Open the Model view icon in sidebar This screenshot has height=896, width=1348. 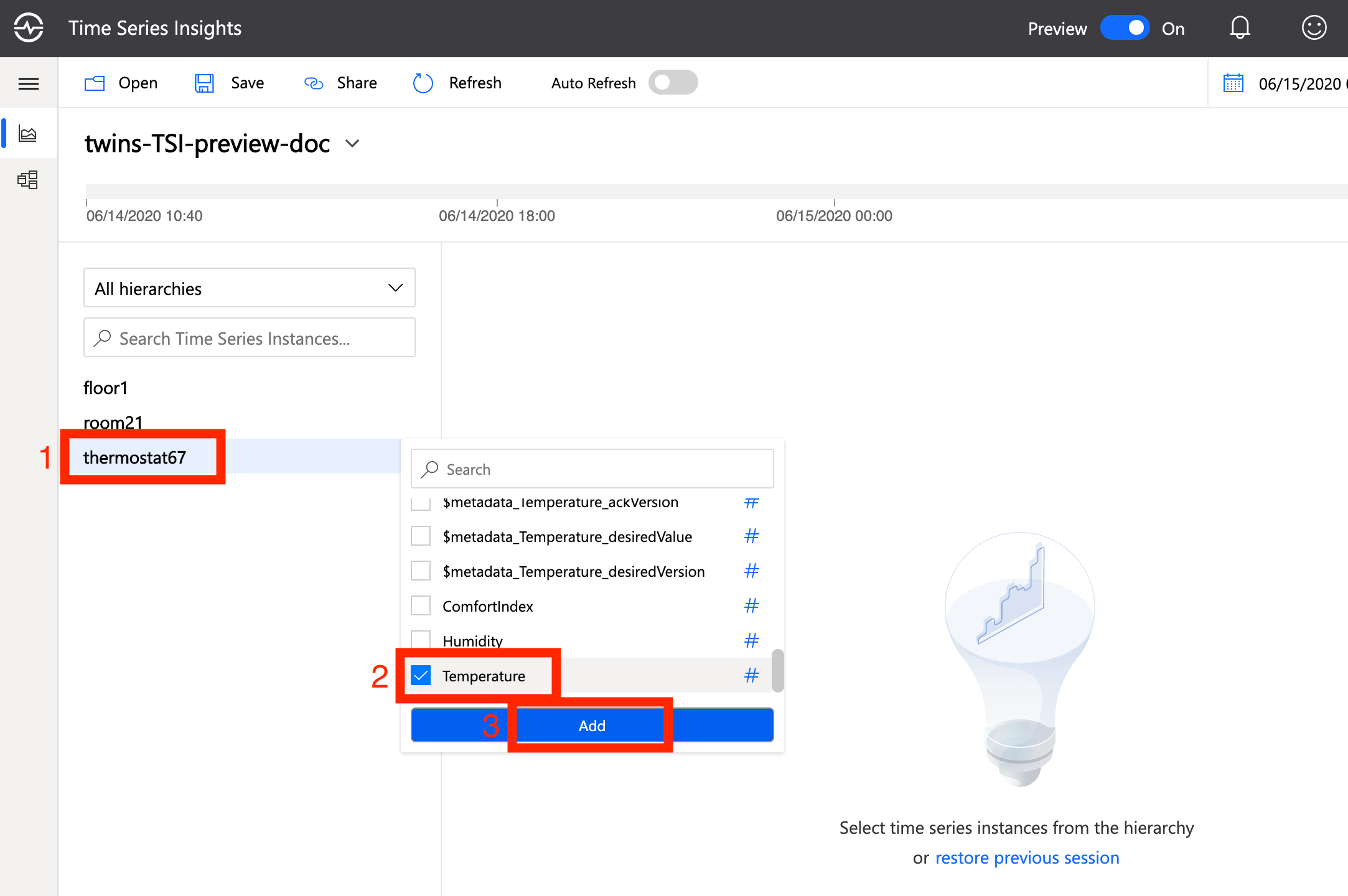[28, 180]
